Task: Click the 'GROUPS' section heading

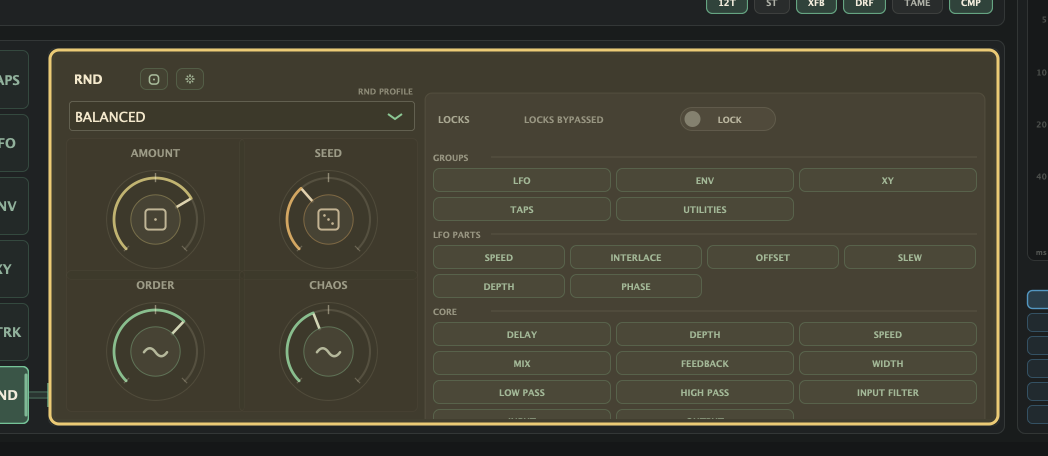Action: click(450, 158)
